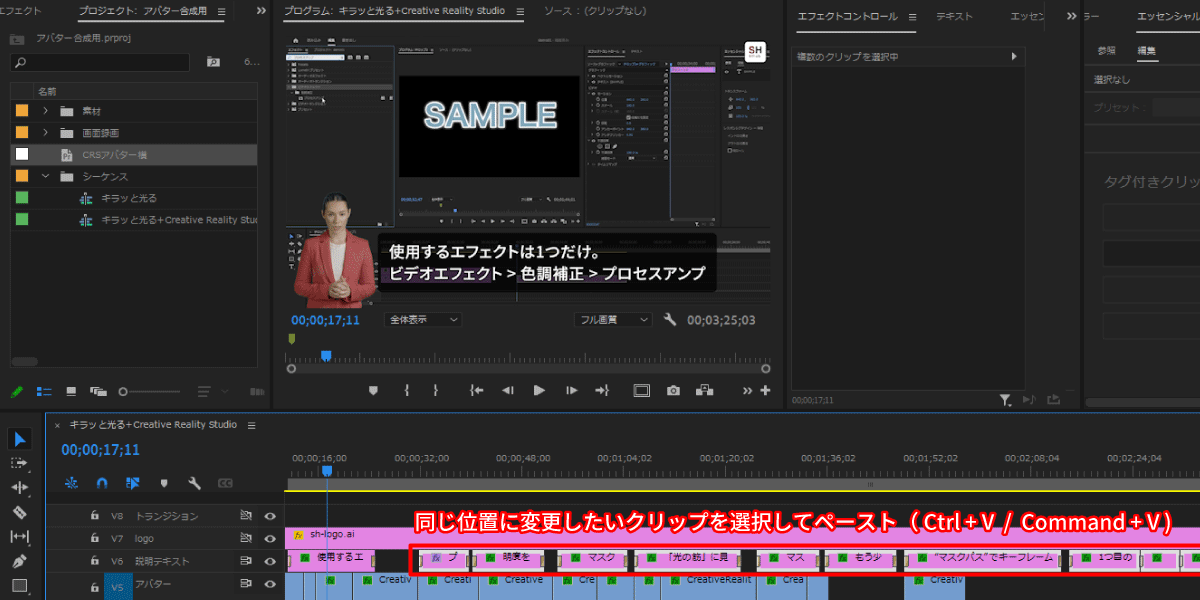The height and width of the screenshot is (600, 1200).
Task: Select the Ripple Edit tool
Action: 20,488
